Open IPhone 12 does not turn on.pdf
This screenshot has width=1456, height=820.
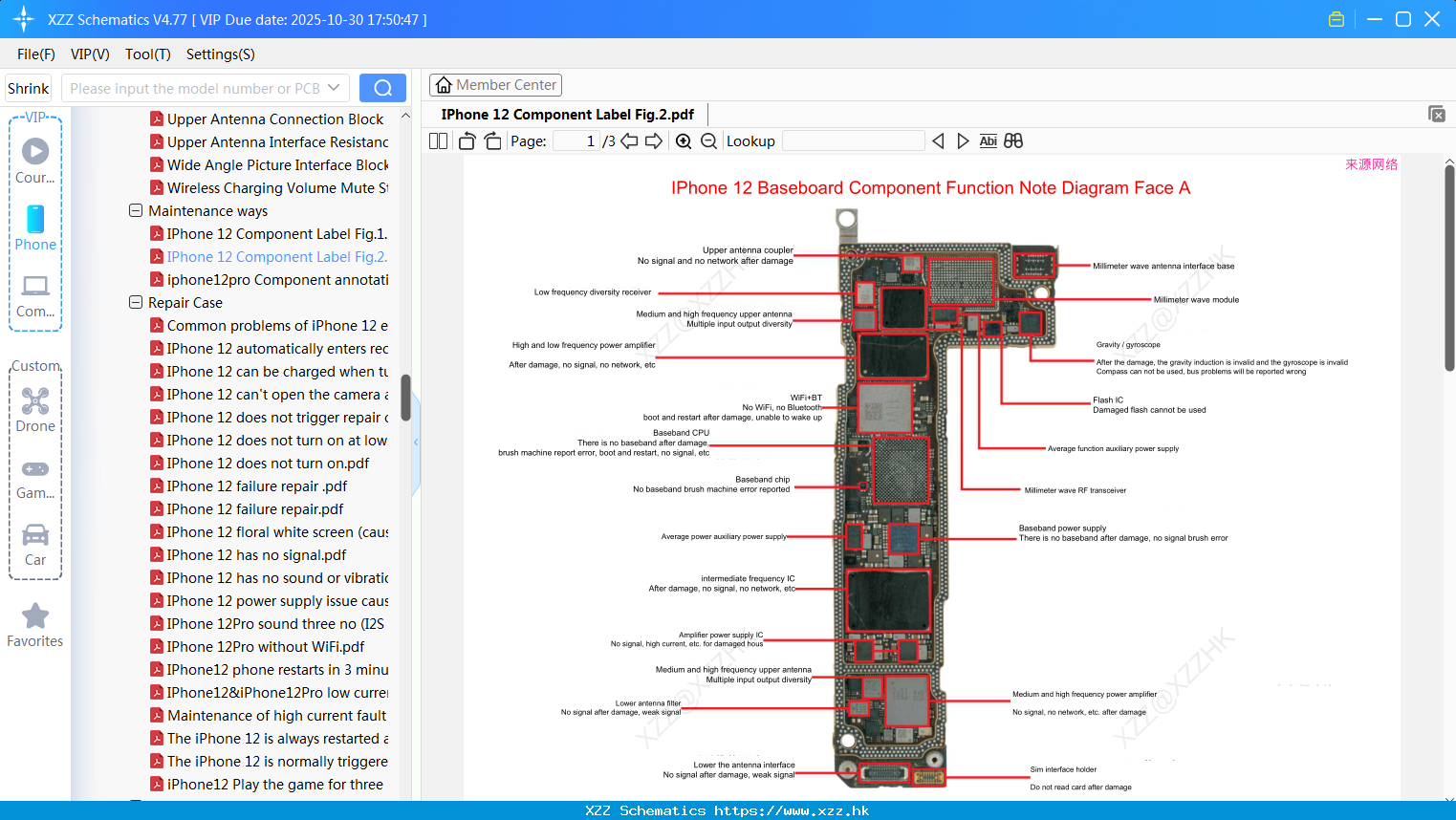260,464
